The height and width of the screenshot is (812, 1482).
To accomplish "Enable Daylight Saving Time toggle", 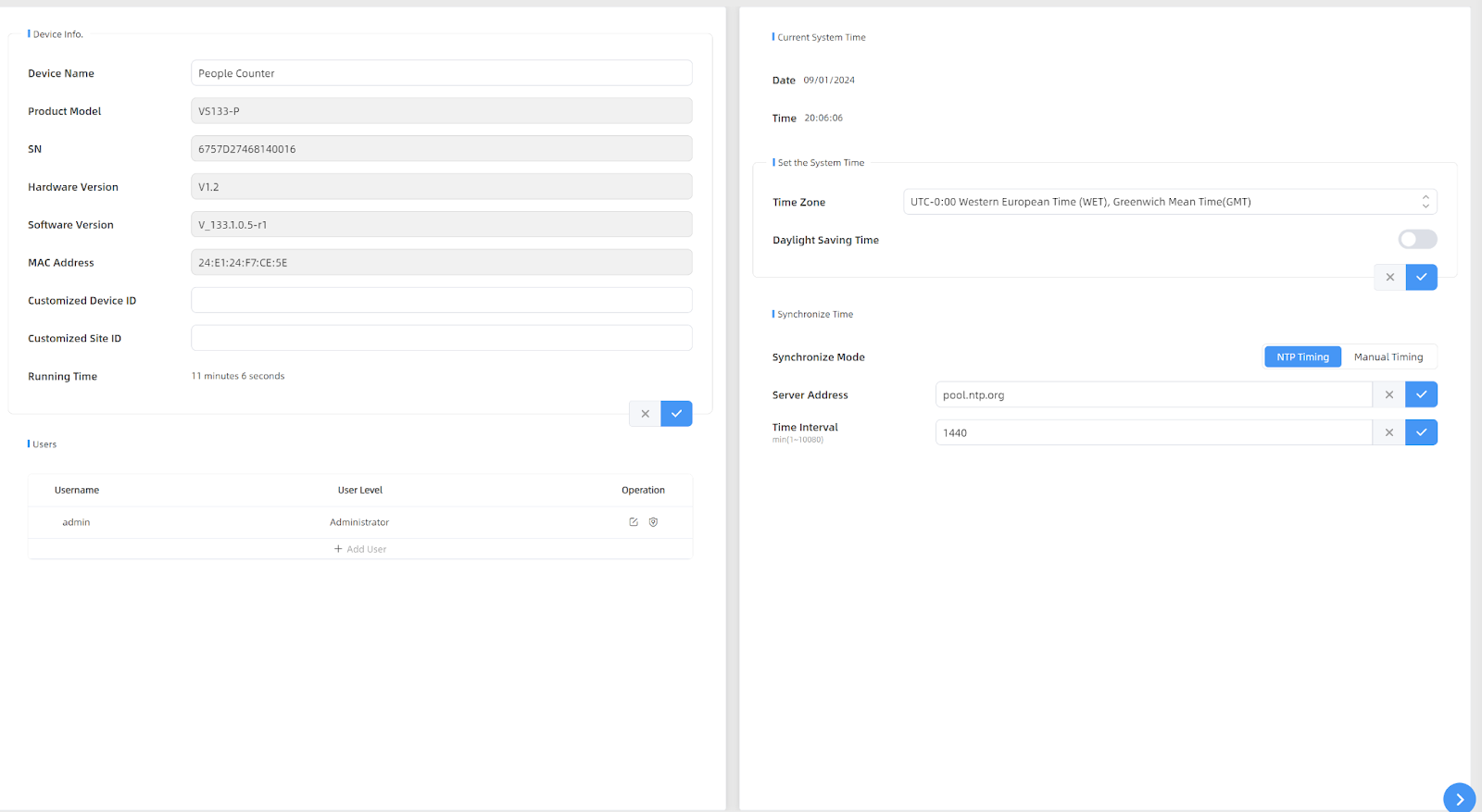I will point(1417,240).
